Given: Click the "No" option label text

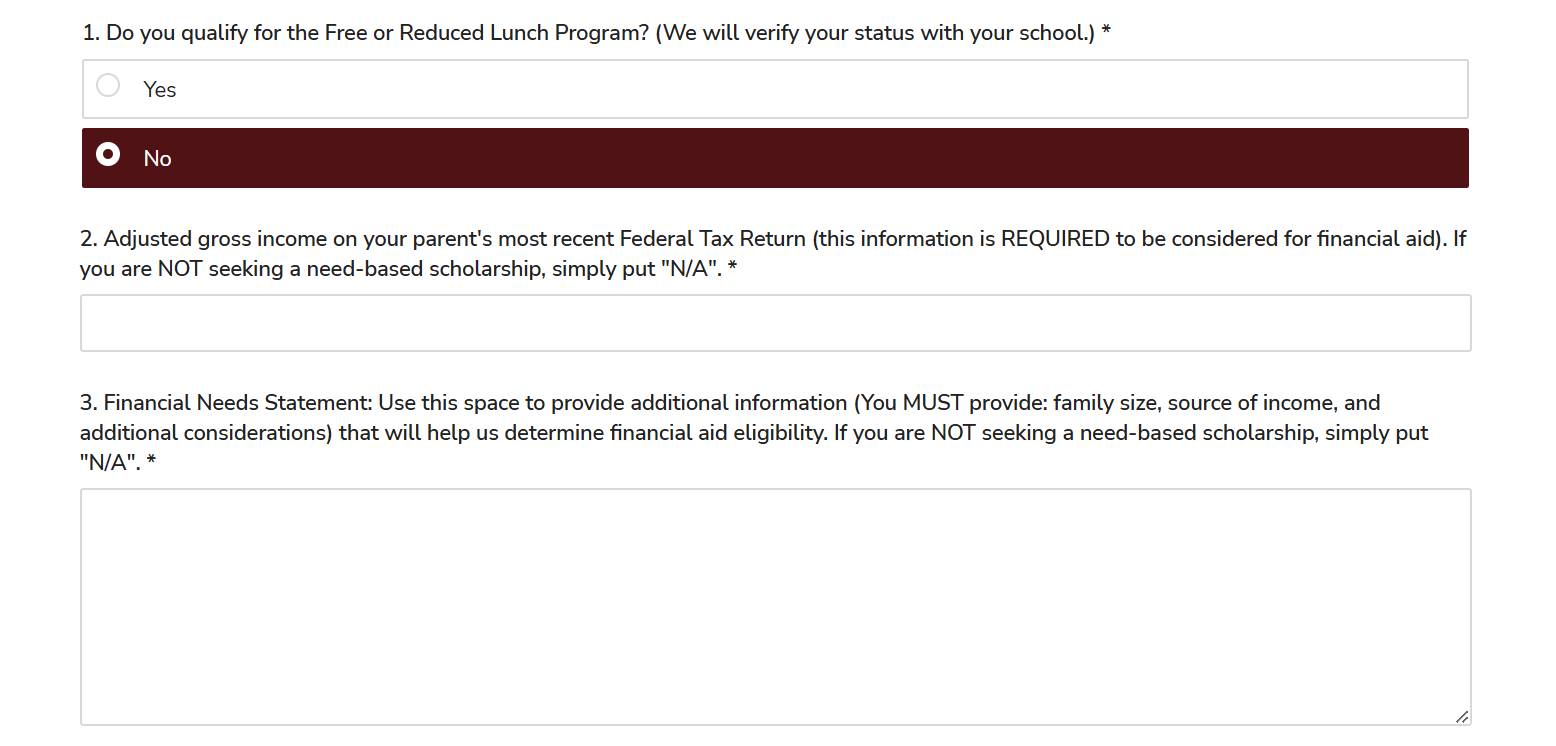Looking at the screenshot, I should pos(158,159).
